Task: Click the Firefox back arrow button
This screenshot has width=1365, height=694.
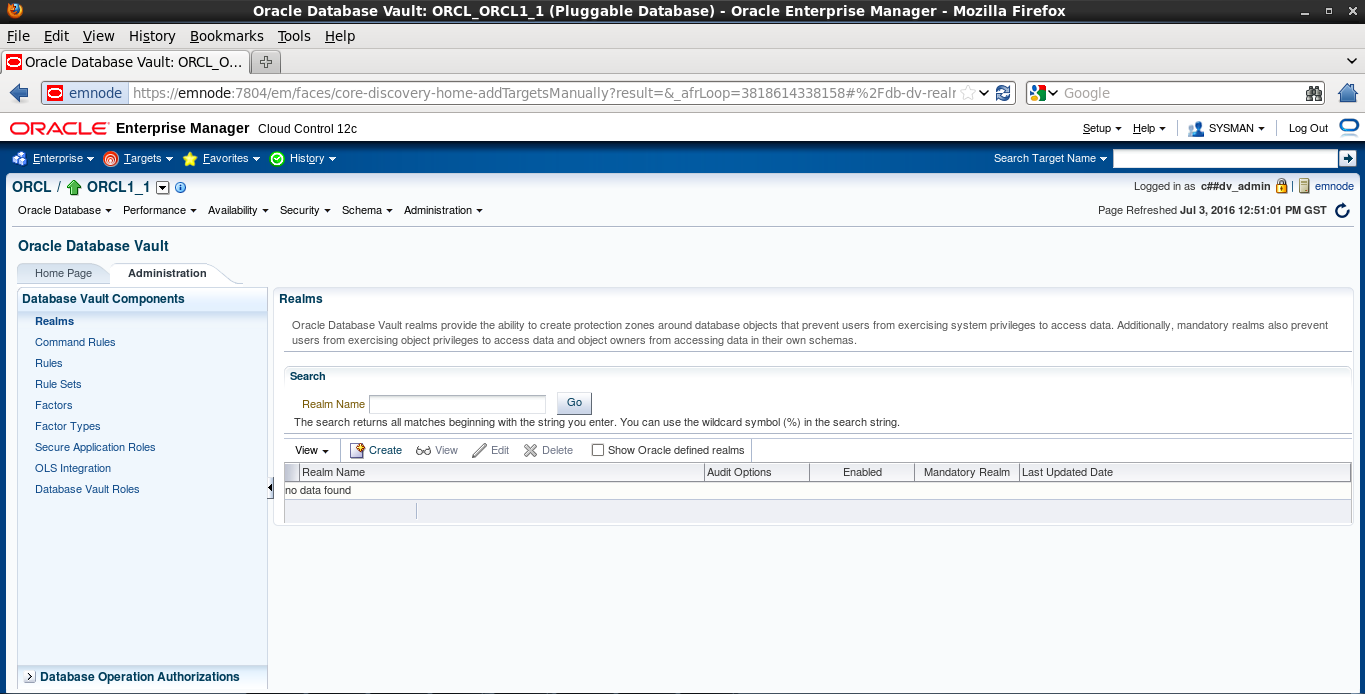Action: pyautogui.click(x=19, y=93)
